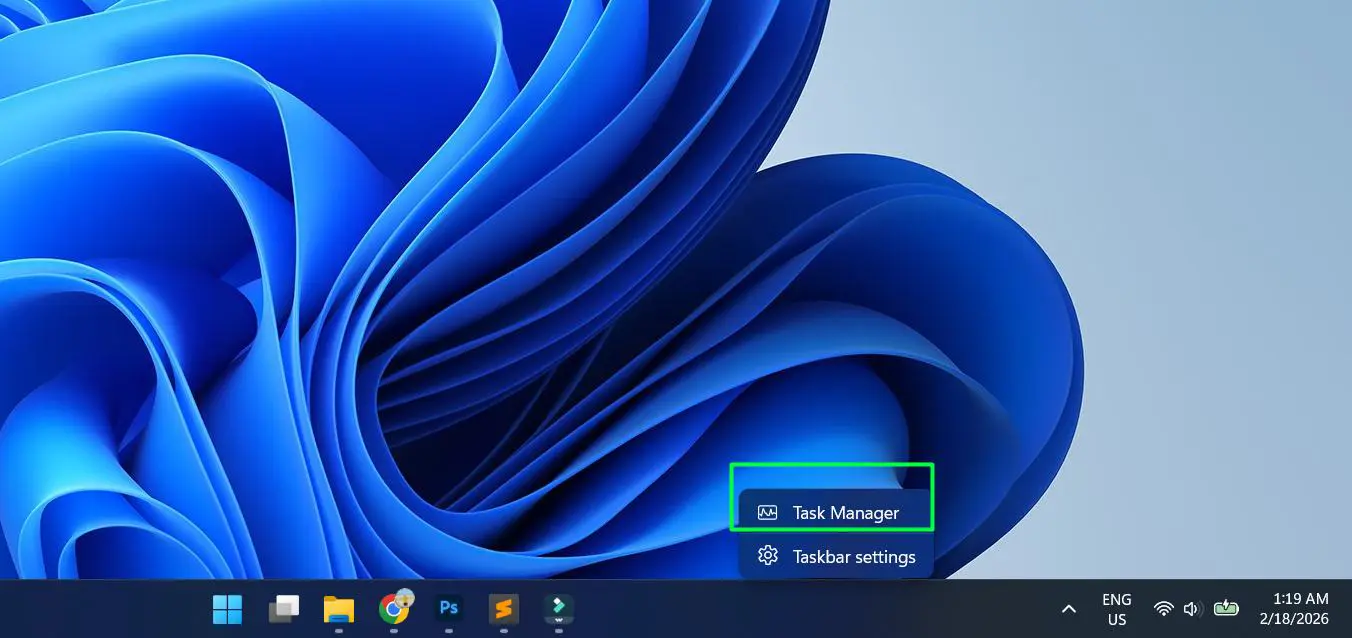This screenshot has width=1352, height=638.
Task: Click the gear icon beside Taskbar settings
Action: pyautogui.click(x=767, y=555)
